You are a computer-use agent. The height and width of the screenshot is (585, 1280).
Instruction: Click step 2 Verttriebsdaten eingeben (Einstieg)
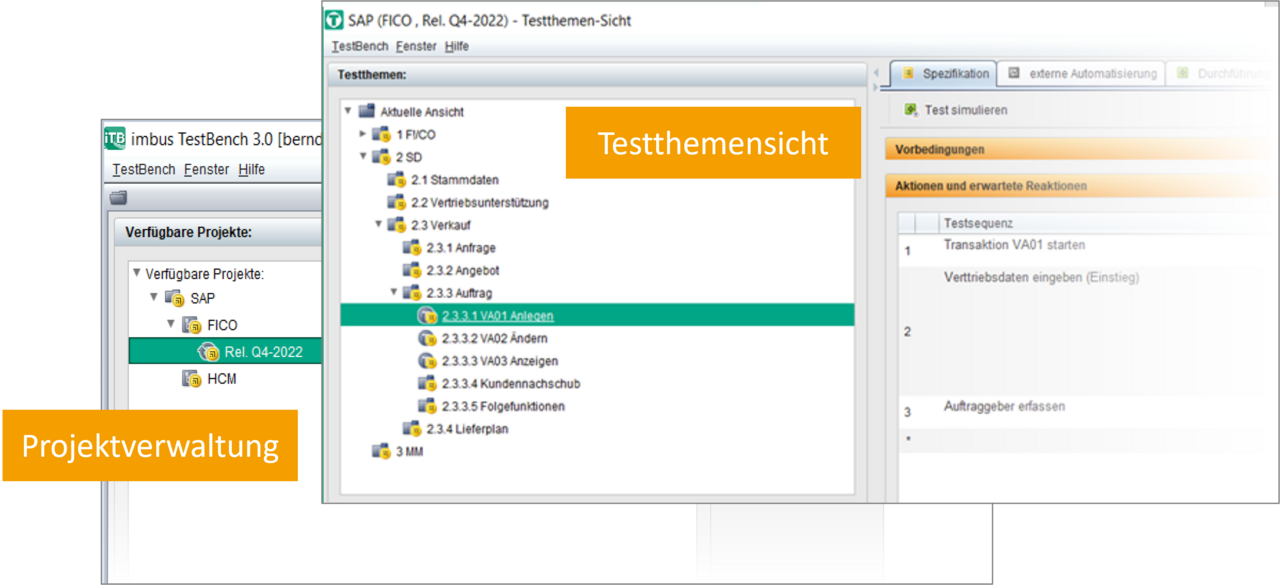(1041, 277)
